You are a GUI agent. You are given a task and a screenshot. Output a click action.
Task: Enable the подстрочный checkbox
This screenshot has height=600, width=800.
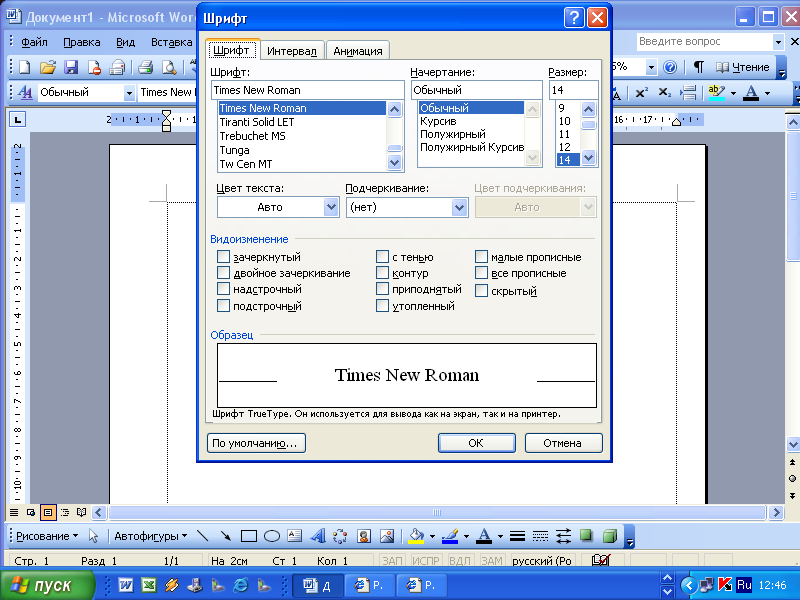click(223, 306)
